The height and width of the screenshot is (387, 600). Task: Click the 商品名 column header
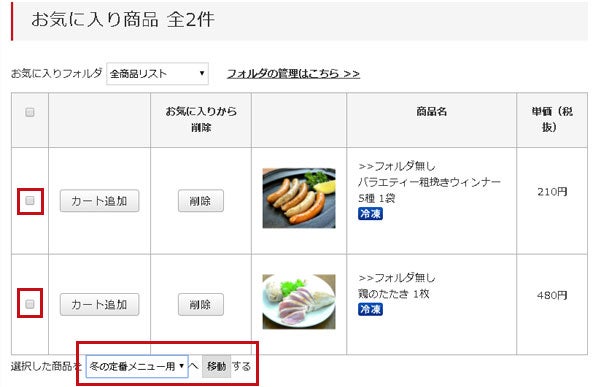click(432, 112)
